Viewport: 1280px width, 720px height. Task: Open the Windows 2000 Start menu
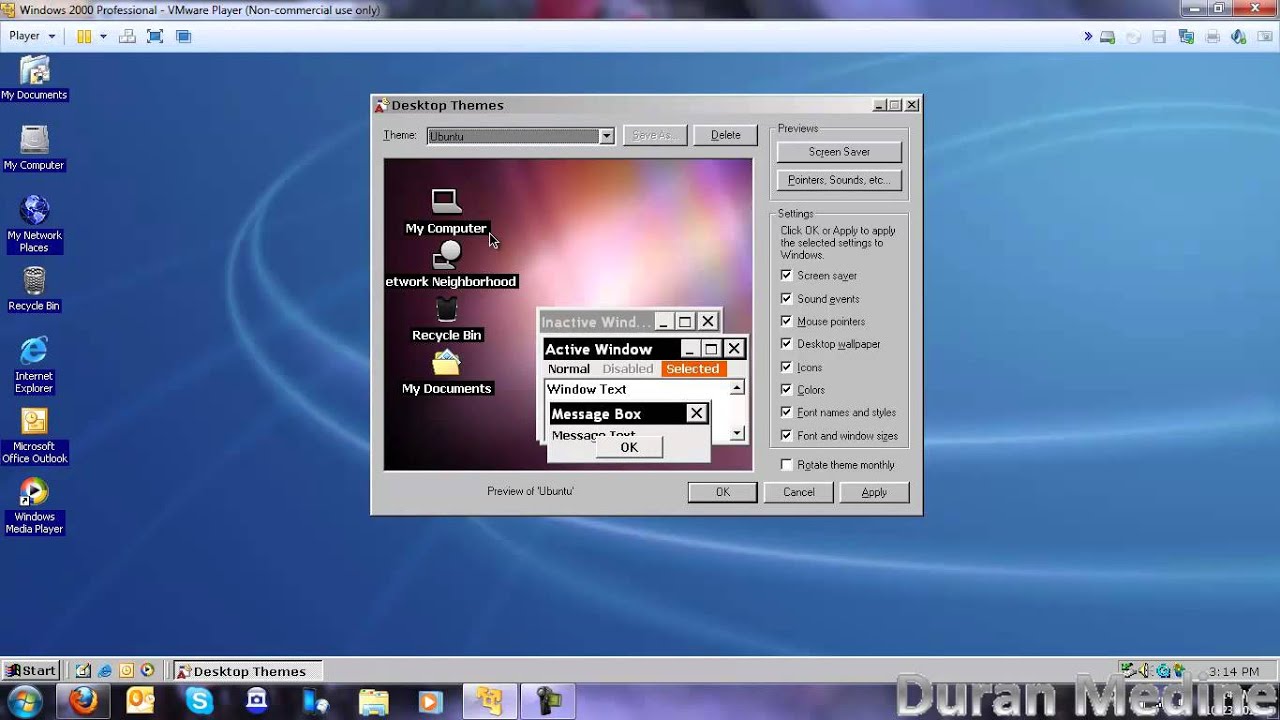(30, 671)
